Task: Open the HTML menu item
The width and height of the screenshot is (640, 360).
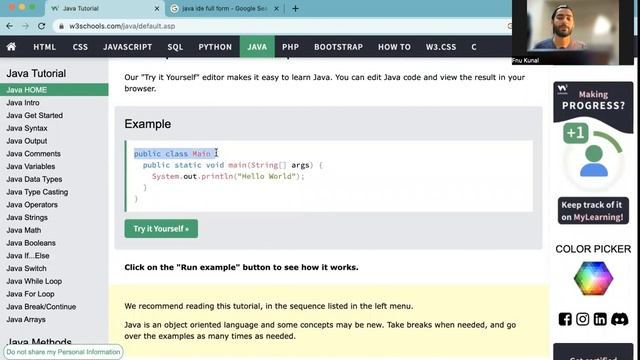Action: (x=44, y=47)
